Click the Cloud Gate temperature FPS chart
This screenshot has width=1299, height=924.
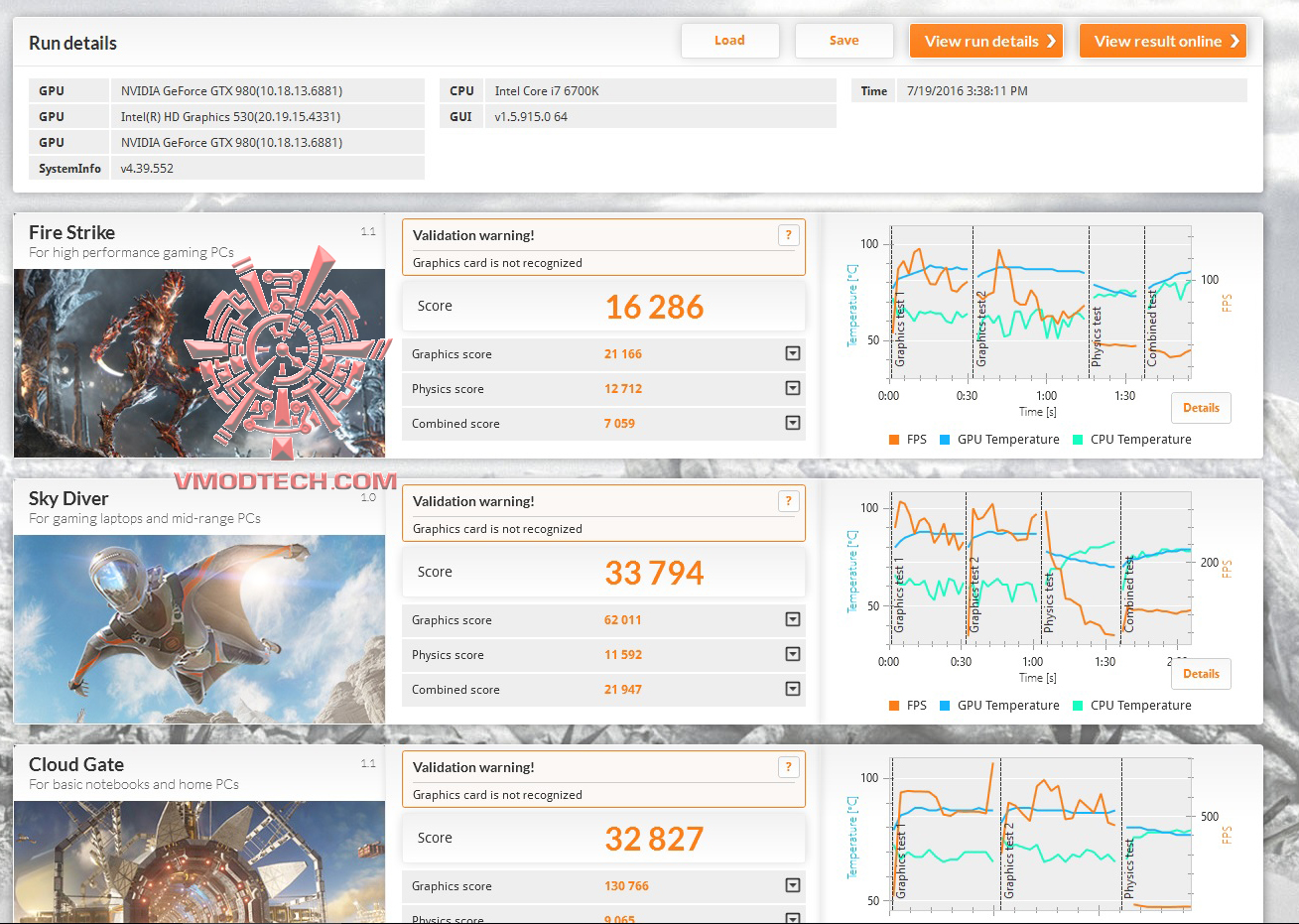(x=1041, y=834)
